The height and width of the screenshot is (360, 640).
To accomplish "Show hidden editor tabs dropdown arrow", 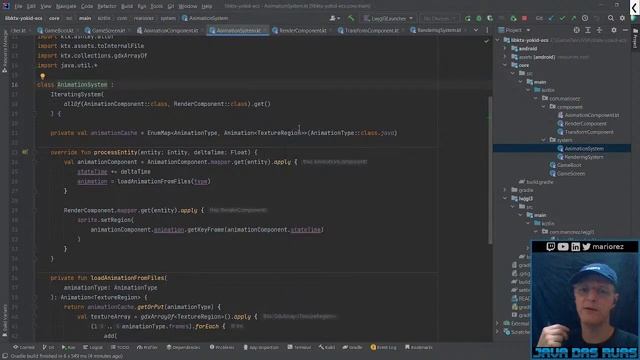I will click(x=476, y=30).
